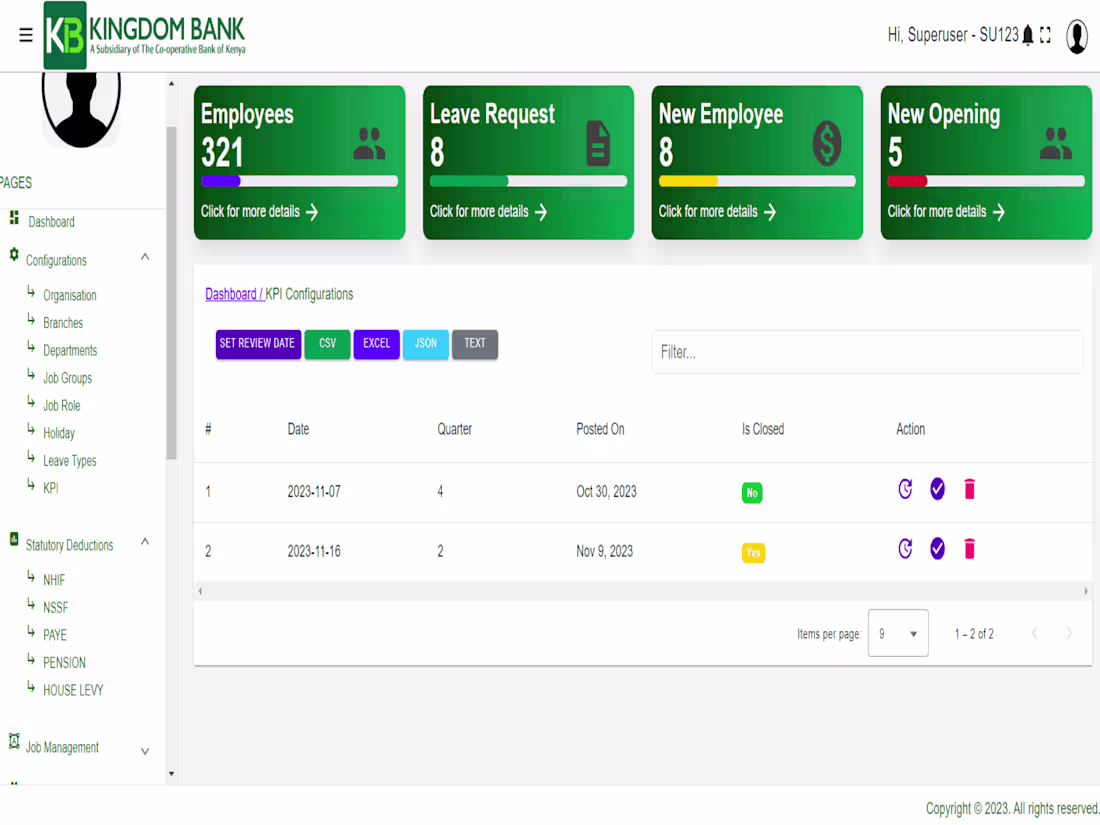Image resolution: width=1100 pixels, height=825 pixels.
Task: Click the fullscreen expand icon in the header
Action: 1046,34
